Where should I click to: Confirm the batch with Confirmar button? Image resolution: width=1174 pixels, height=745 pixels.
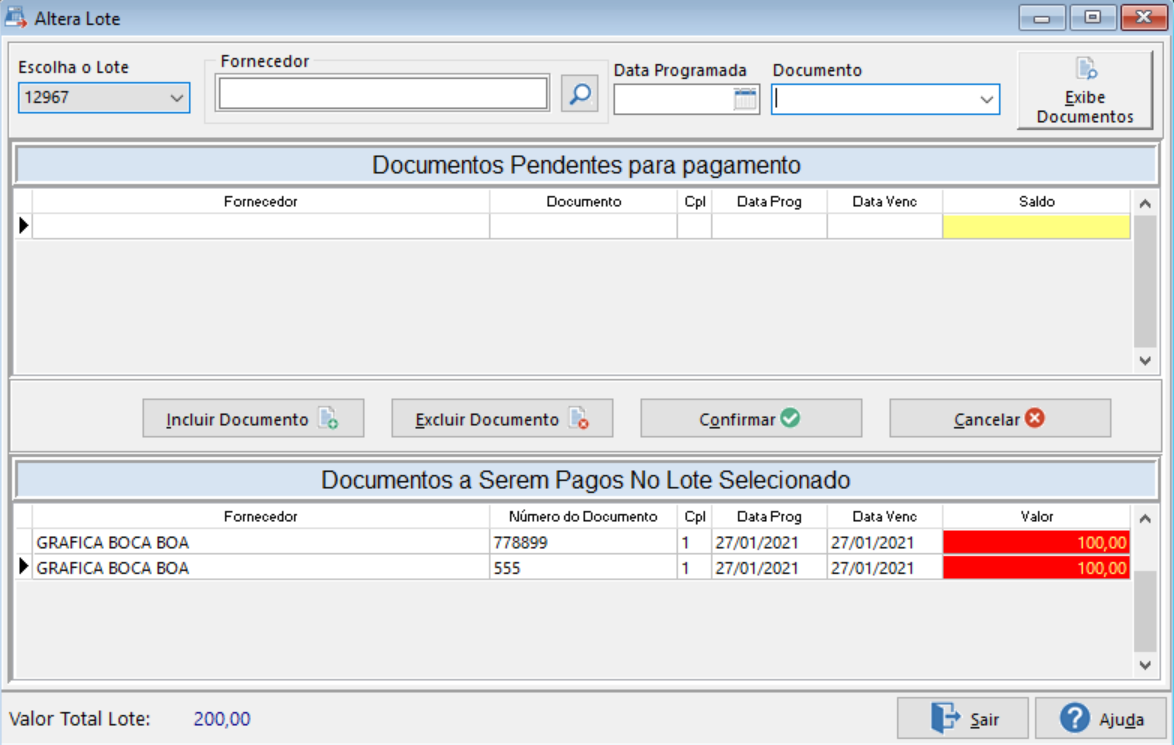tap(751, 419)
